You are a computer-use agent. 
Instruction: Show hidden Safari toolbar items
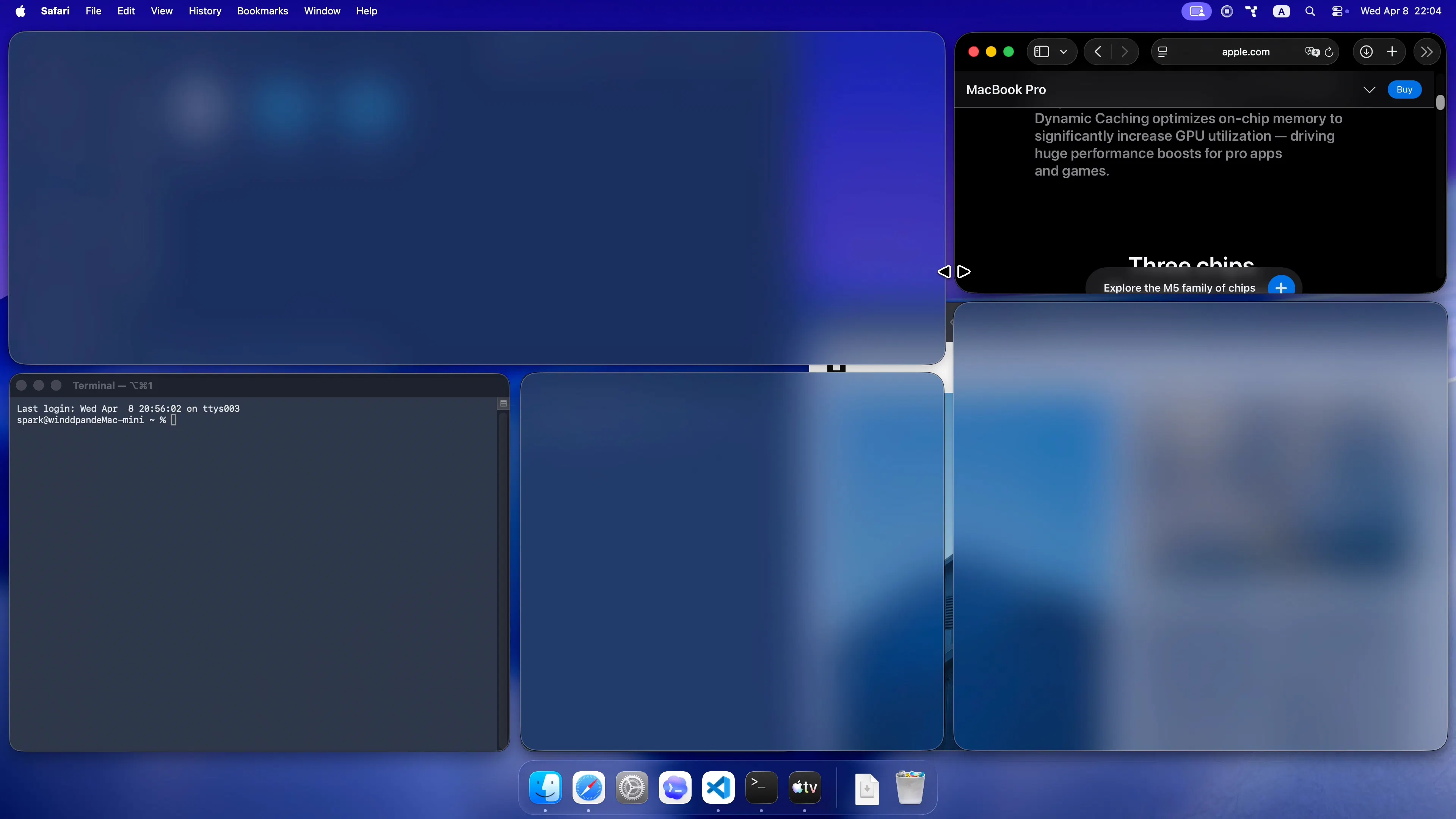pos(1426,52)
